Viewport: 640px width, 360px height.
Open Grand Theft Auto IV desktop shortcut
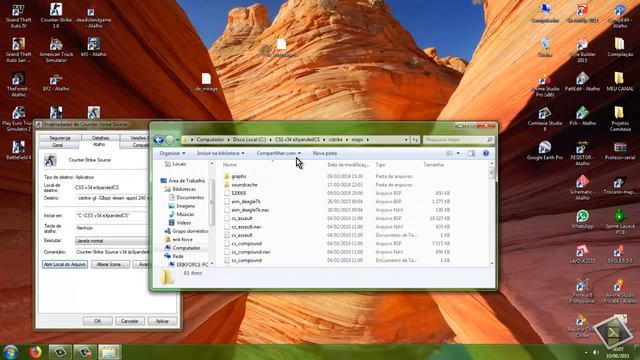(x=18, y=16)
